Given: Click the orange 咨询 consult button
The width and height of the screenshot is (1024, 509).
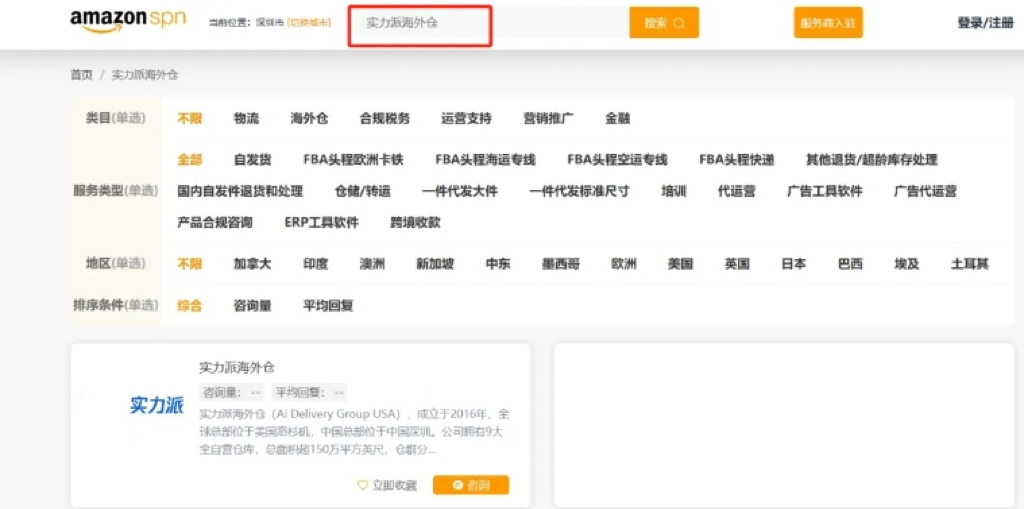Looking at the screenshot, I should click(471, 485).
